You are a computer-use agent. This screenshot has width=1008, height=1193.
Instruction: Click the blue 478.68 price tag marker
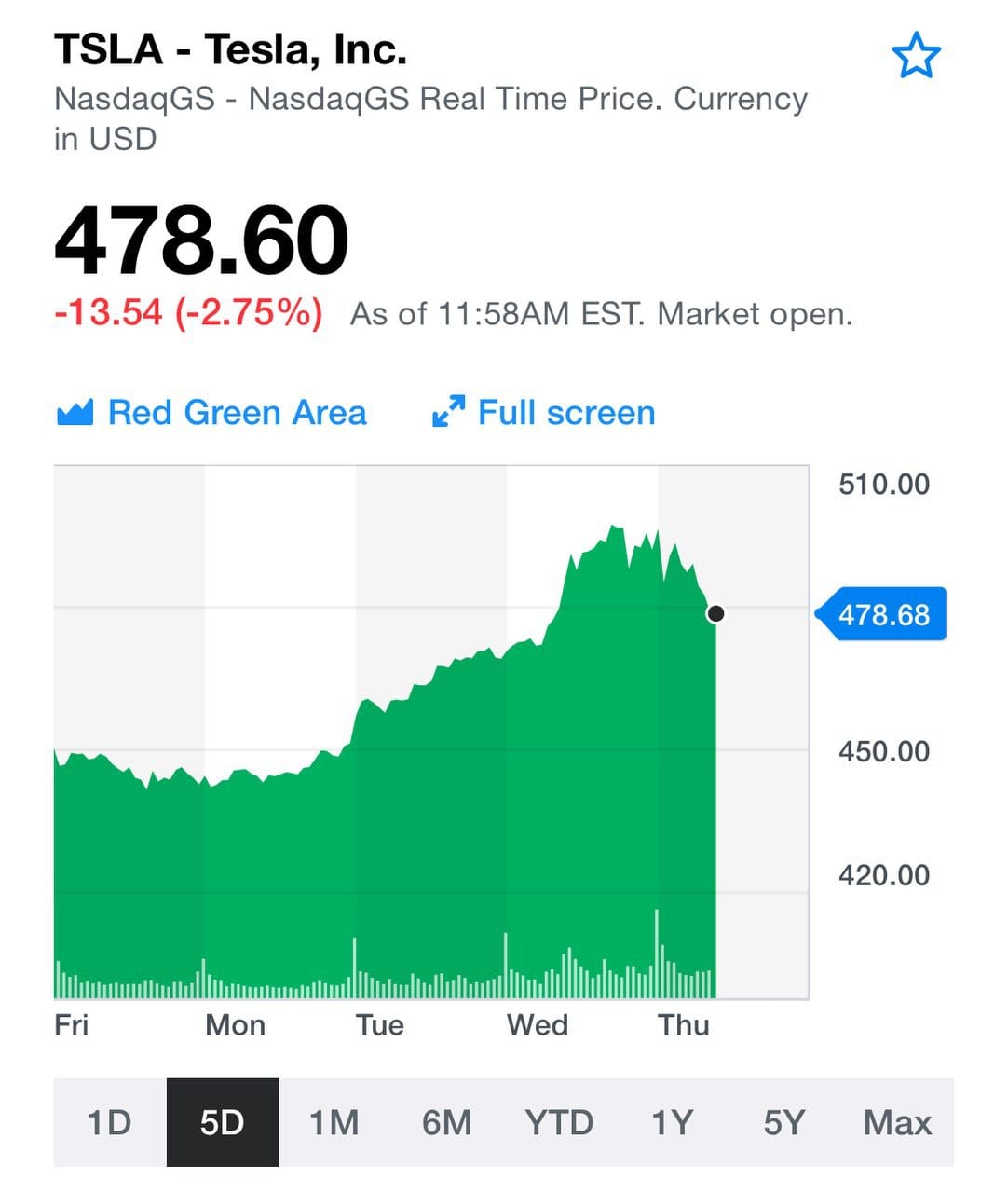(x=880, y=614)
